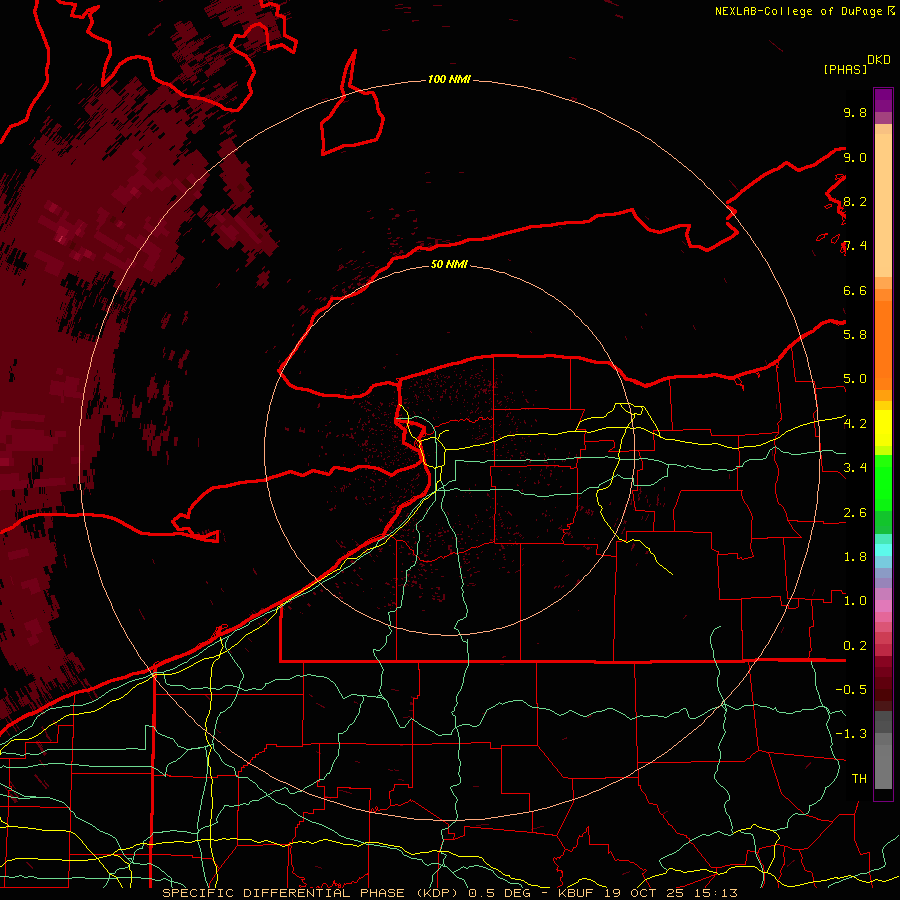Click the -0.5 legend scale value
The height and width of the screenshot is (900, 900).
tap(851, 689)
